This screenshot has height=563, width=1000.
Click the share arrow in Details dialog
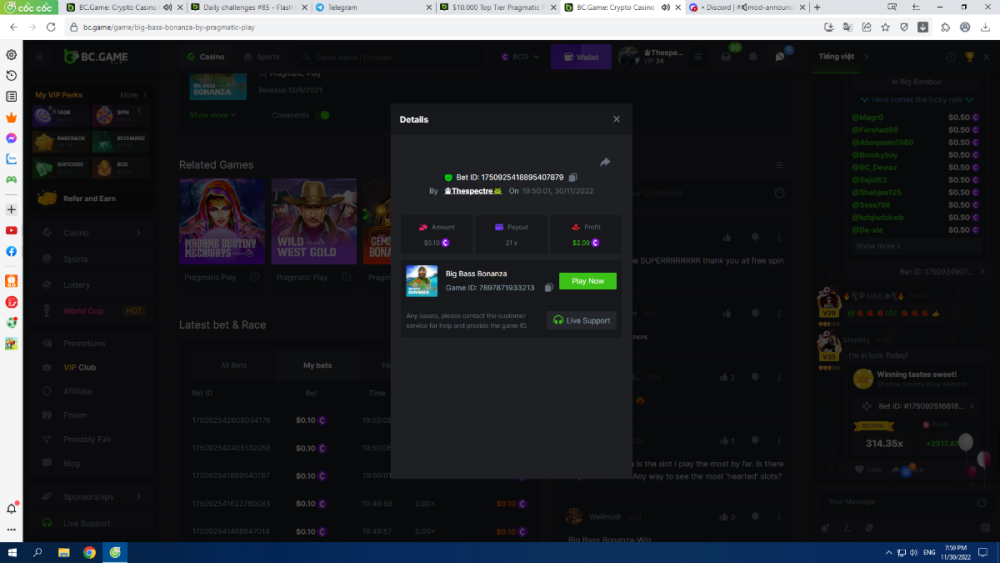coord(605,162)
